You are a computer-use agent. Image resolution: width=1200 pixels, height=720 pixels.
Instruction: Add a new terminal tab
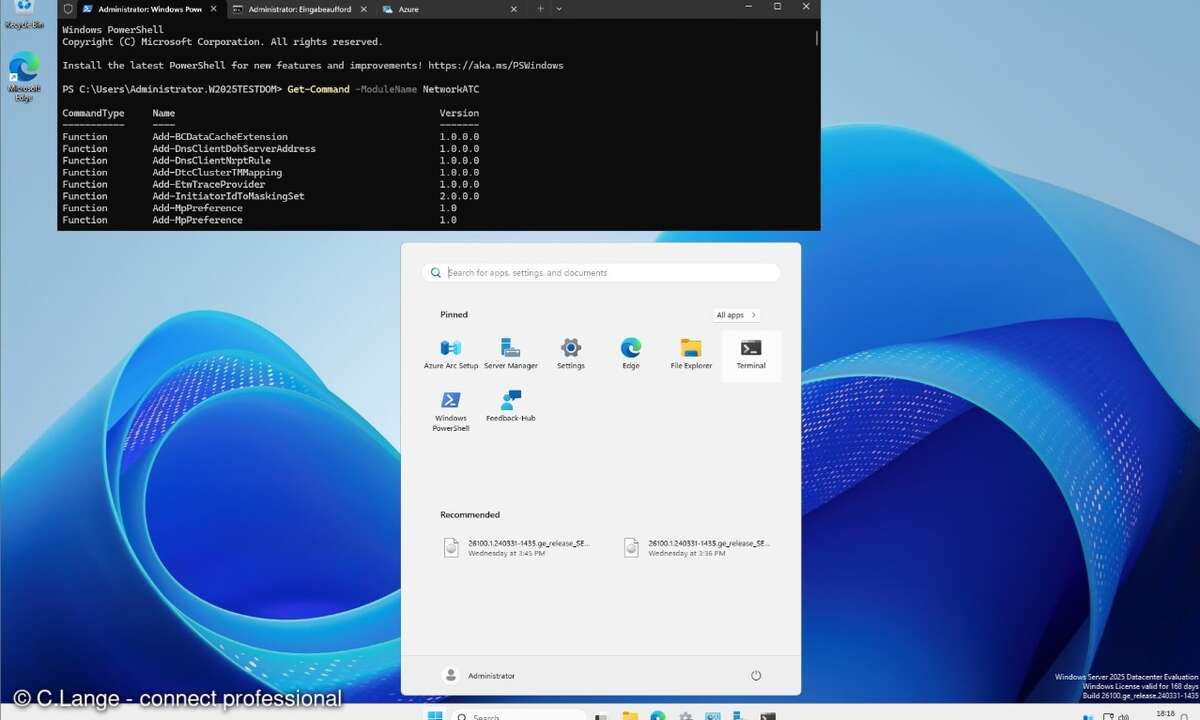(x=540, y=9)
